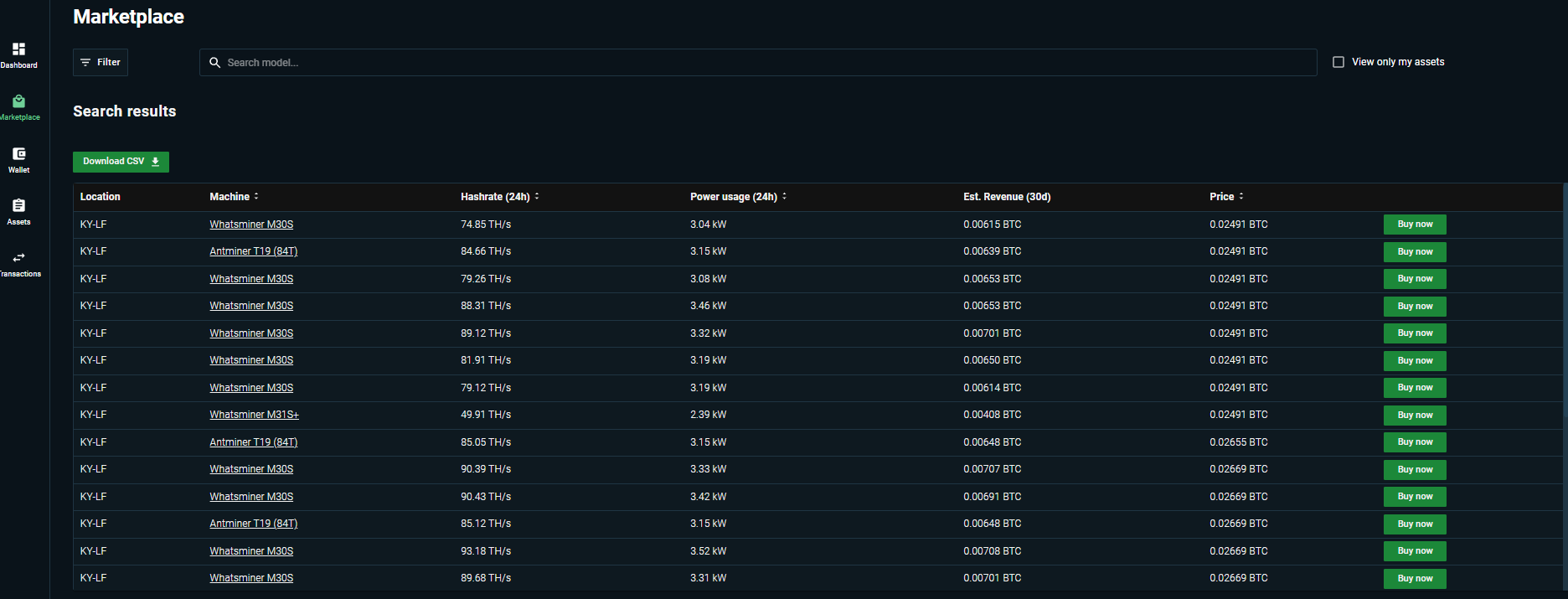Open Whatsminer M30S link with 93.18 TH/s

click(251, 551)
